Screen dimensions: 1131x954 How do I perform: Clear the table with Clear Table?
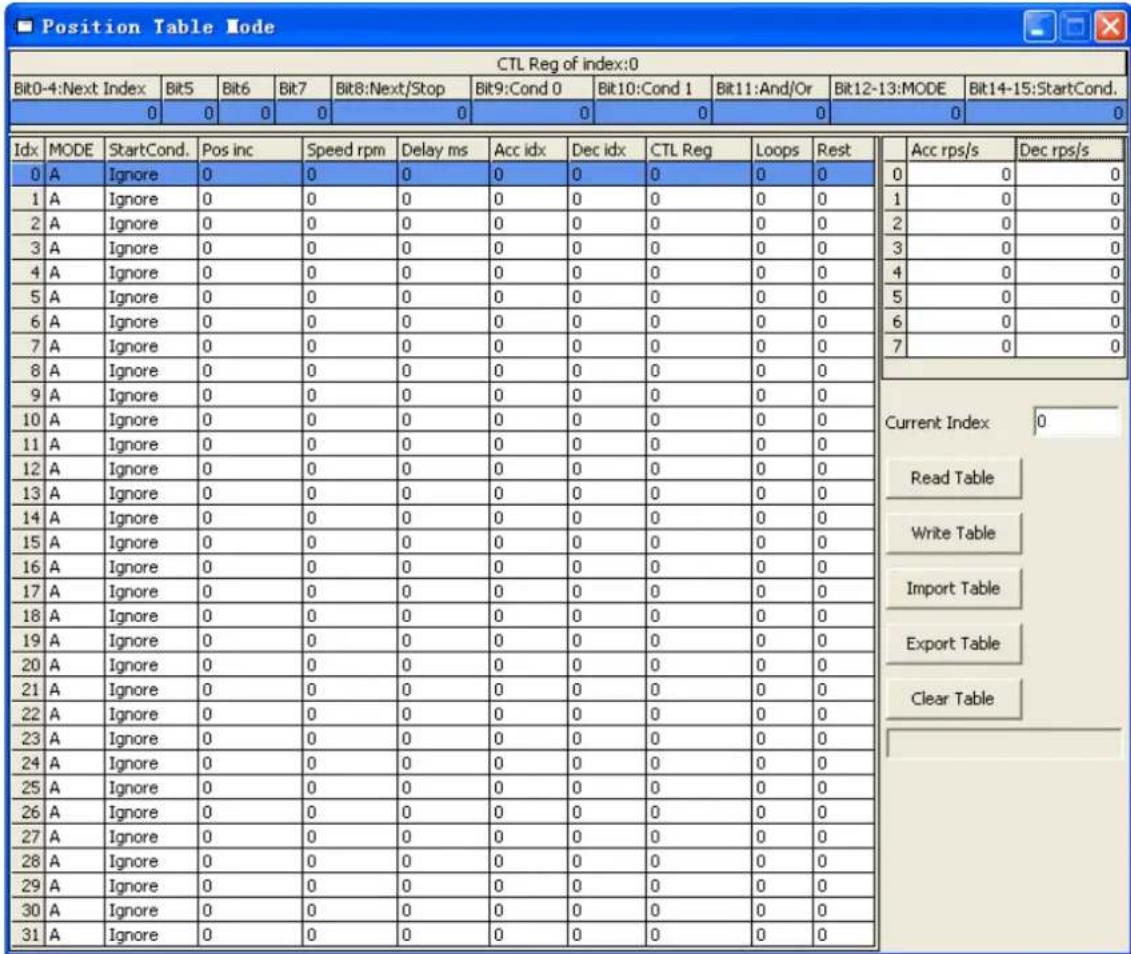pyautogui.click(x=953, y=698)
